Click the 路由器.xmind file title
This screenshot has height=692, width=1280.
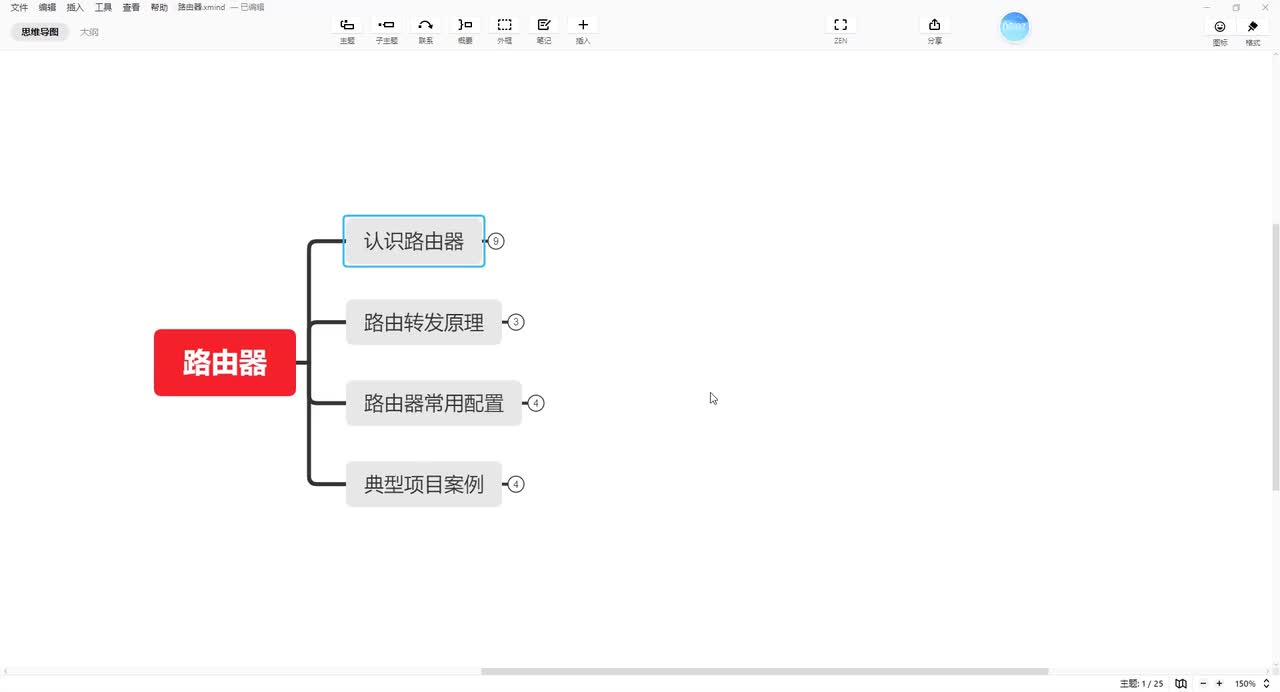(201, 7)
